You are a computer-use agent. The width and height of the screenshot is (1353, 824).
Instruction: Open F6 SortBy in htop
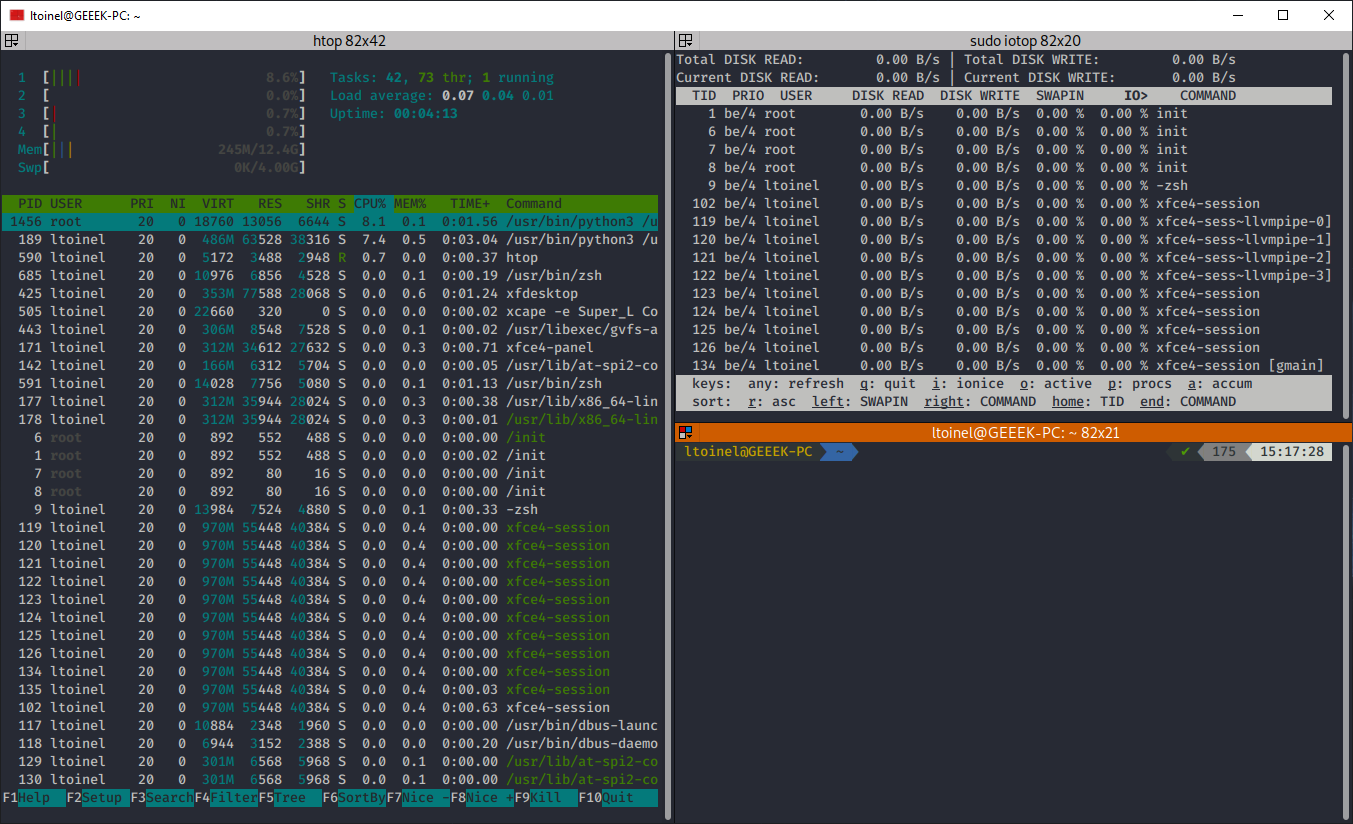coord(354,798)
